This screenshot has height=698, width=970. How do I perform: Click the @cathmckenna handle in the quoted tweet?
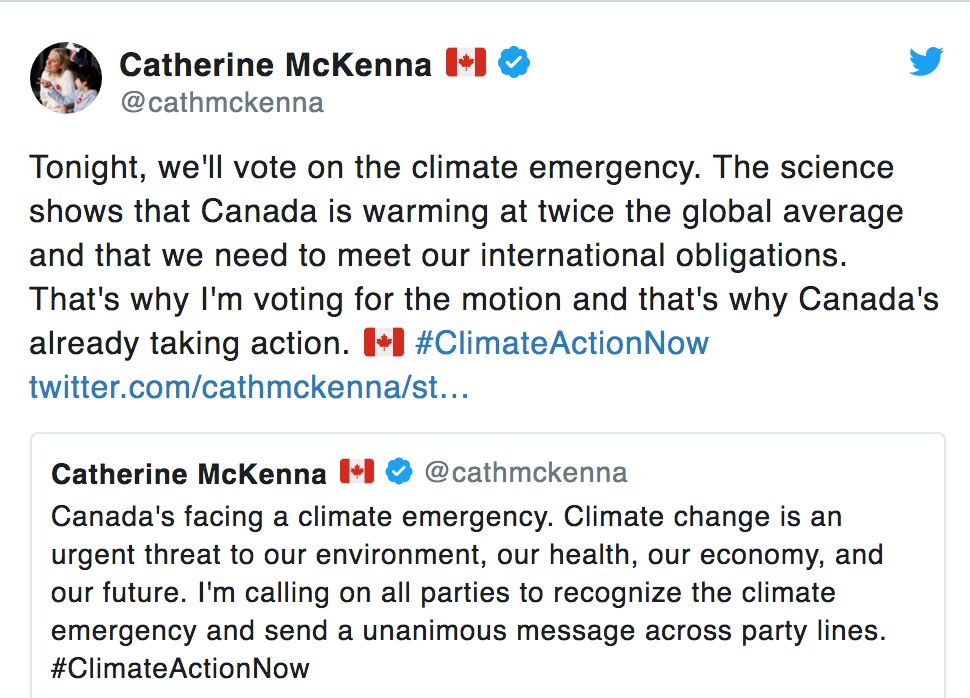[x=526, y=472]
